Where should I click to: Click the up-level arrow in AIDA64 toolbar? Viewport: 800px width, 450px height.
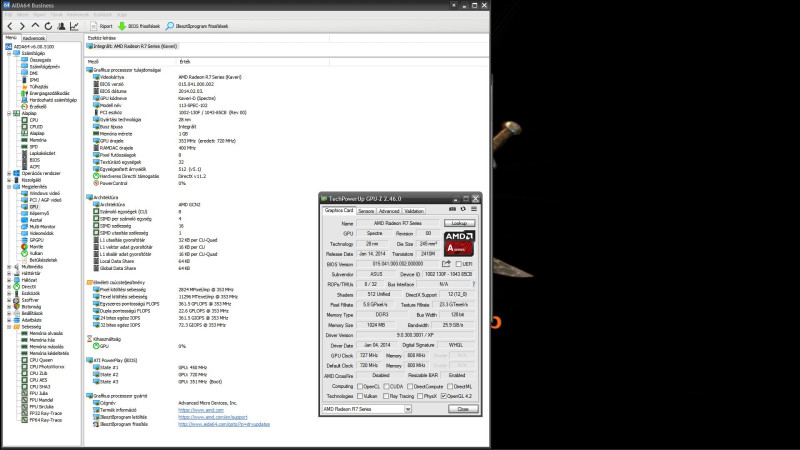[35, 26]
